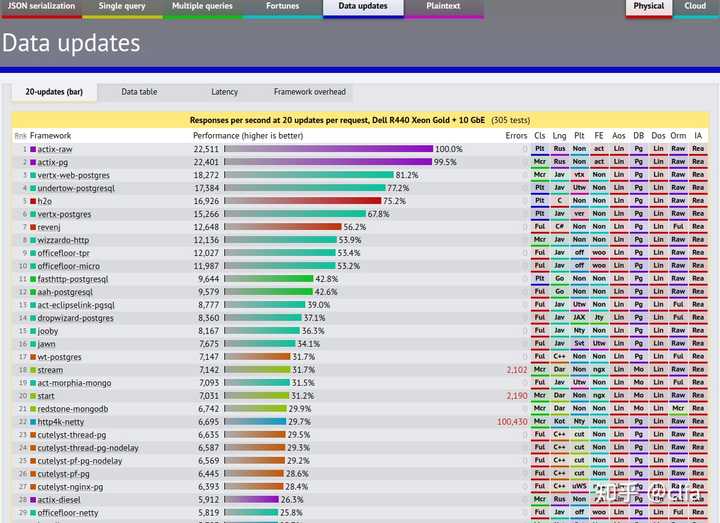Screen dimensions: 720x523
Task: Click the actix-raw framework name
Action: 55,149
